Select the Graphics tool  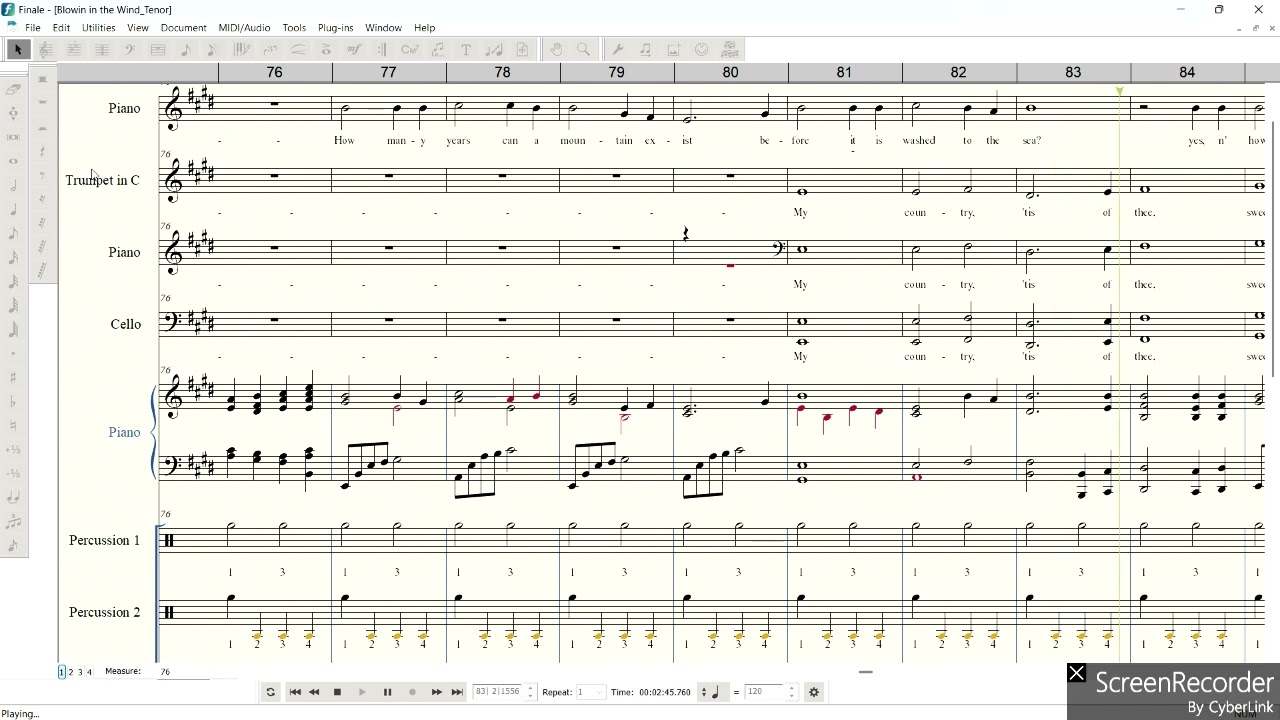(x=673, y=49)
